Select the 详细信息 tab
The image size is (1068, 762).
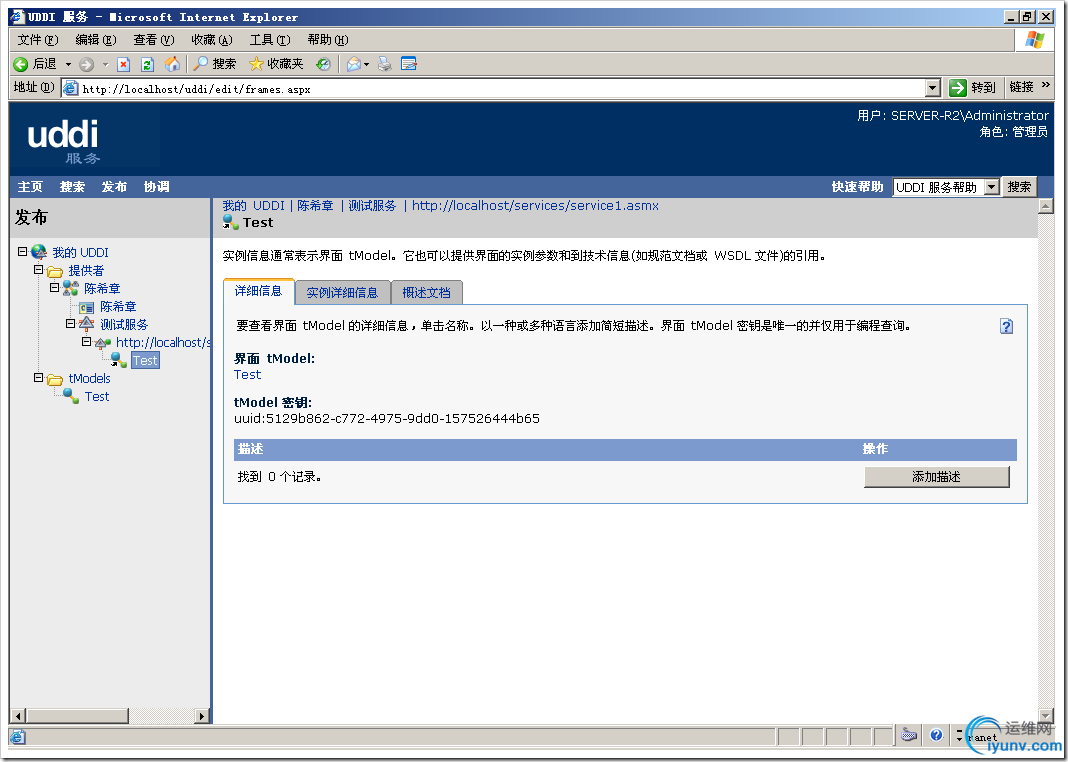point(258,291)
